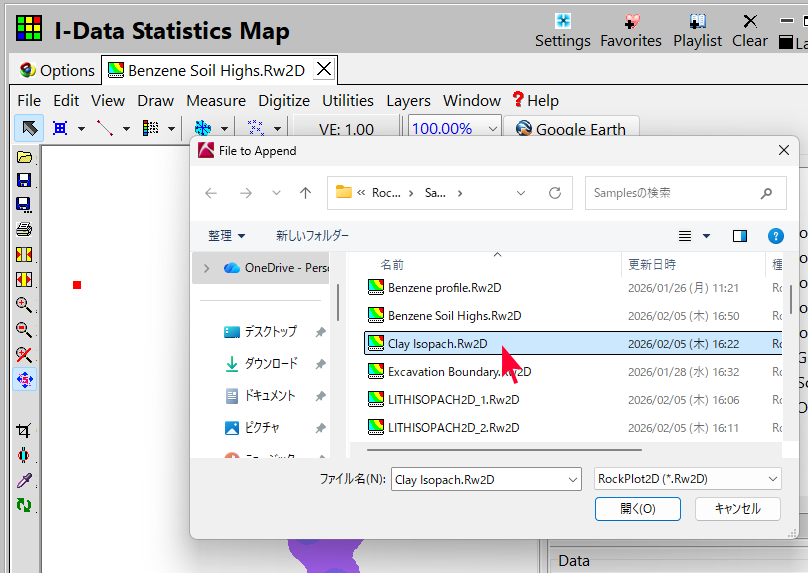Click the Print icon in left toolbar
Viewport: 808px width, 573px height.
(24, 229)
